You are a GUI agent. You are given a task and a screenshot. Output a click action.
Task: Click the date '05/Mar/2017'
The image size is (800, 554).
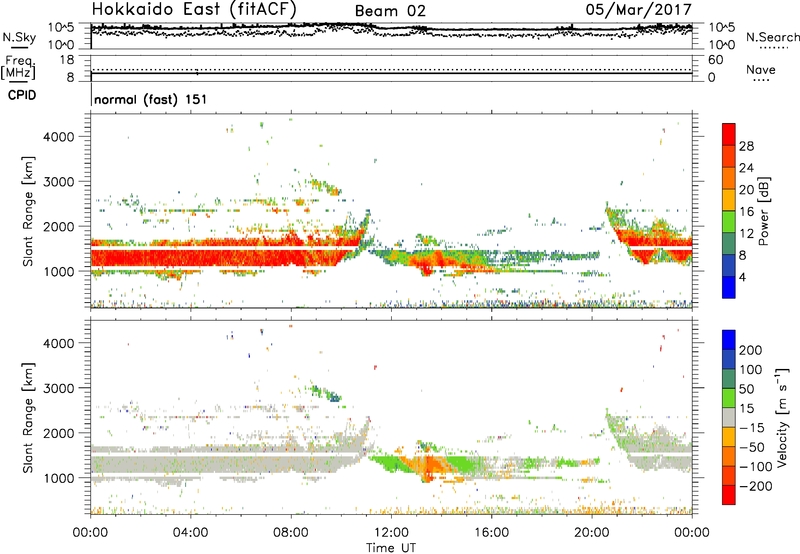(638, 9)
